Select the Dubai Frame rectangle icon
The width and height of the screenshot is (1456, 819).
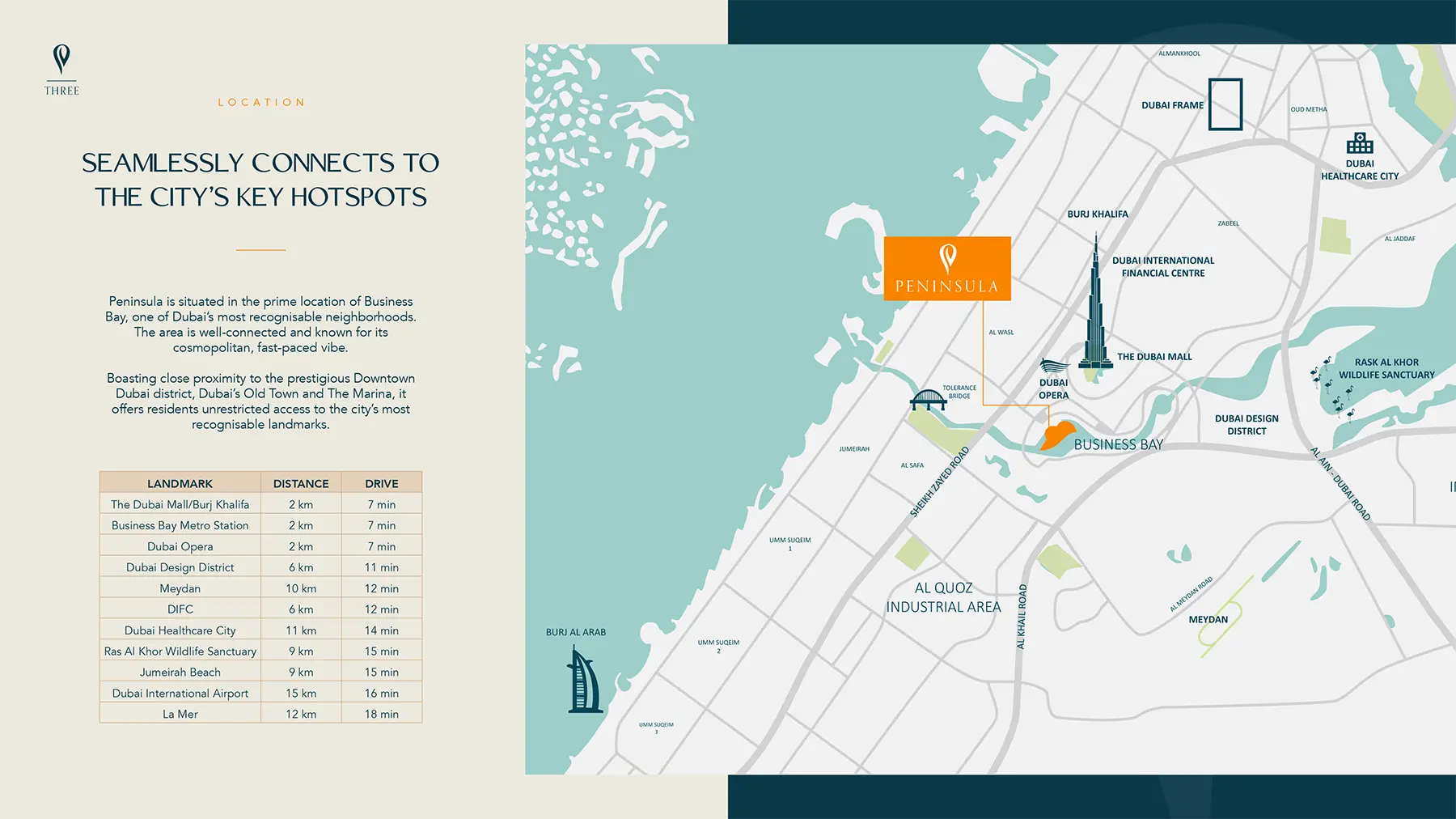[x=1225, y=104]
